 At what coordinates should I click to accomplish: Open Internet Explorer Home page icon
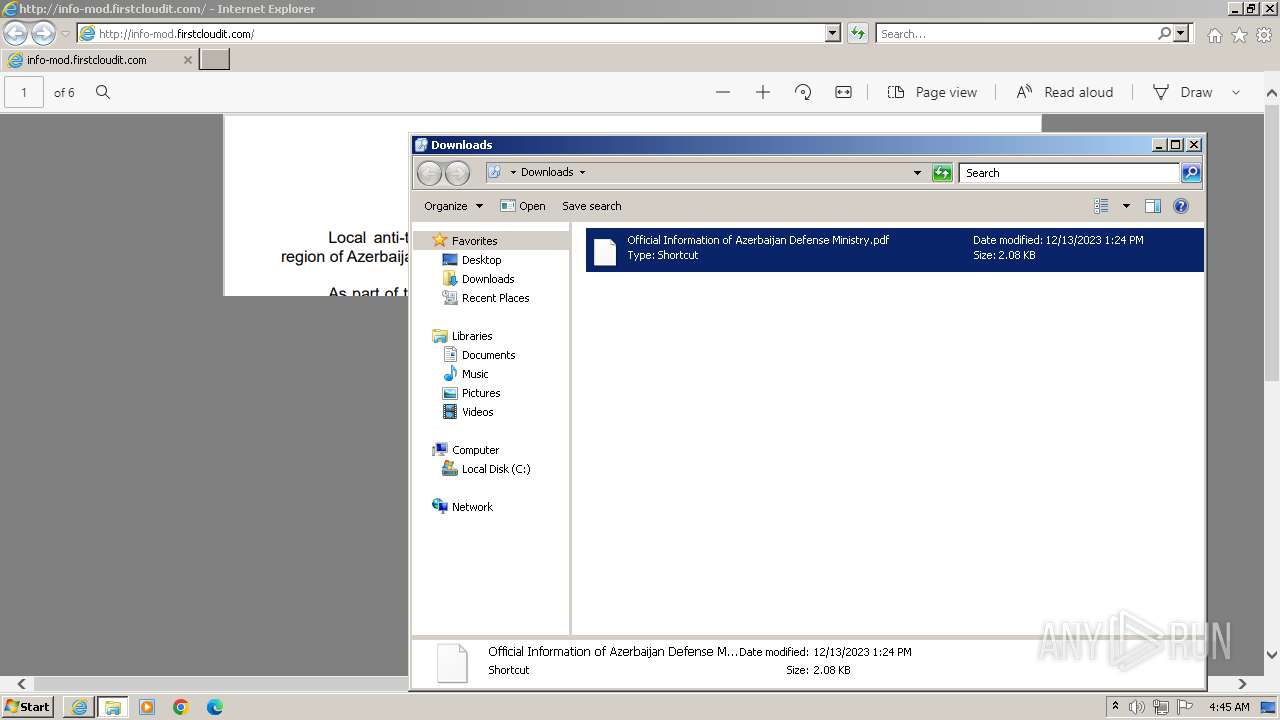(x=1214, y=35)
